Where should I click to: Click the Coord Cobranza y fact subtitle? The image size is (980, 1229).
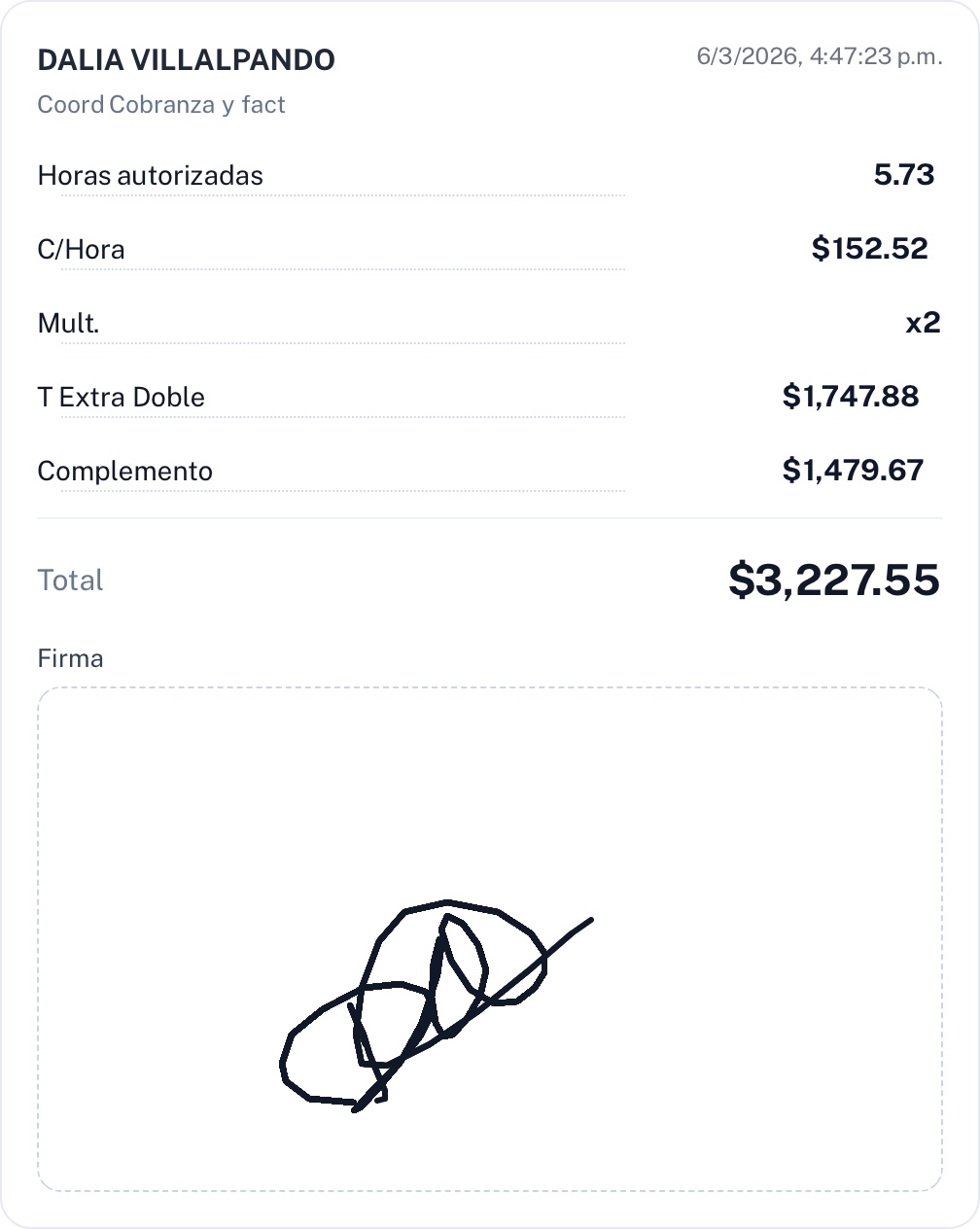point(161,105)
